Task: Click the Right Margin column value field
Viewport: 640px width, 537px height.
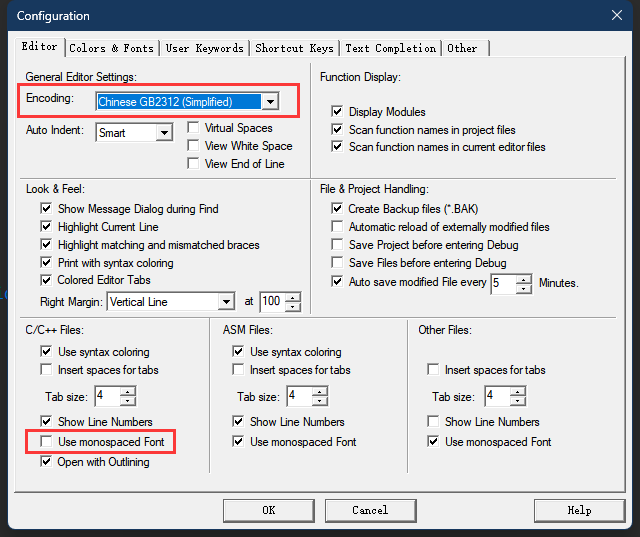Action: (273, 302)
